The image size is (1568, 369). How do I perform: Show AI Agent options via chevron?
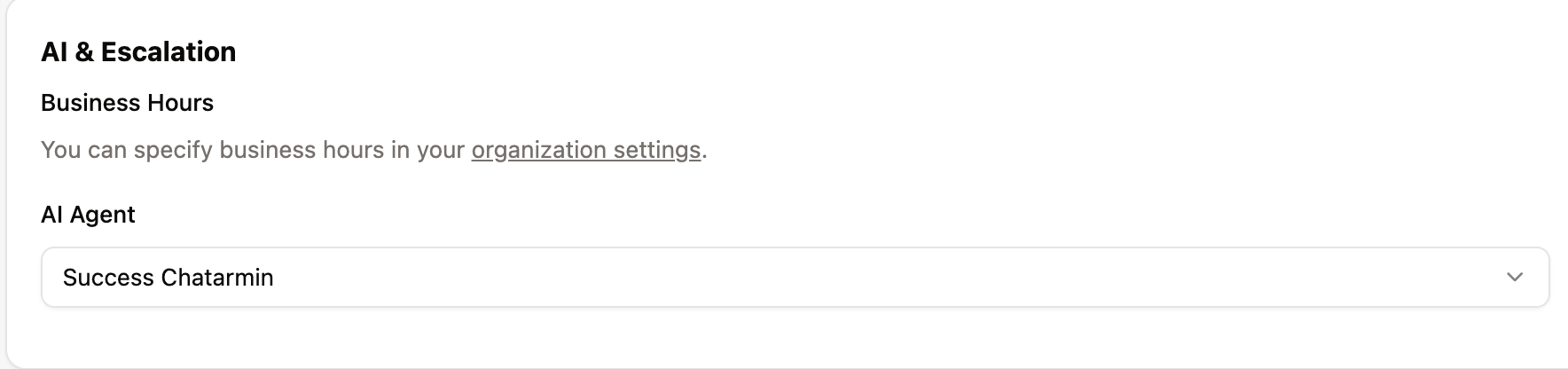coord(1514,278)
